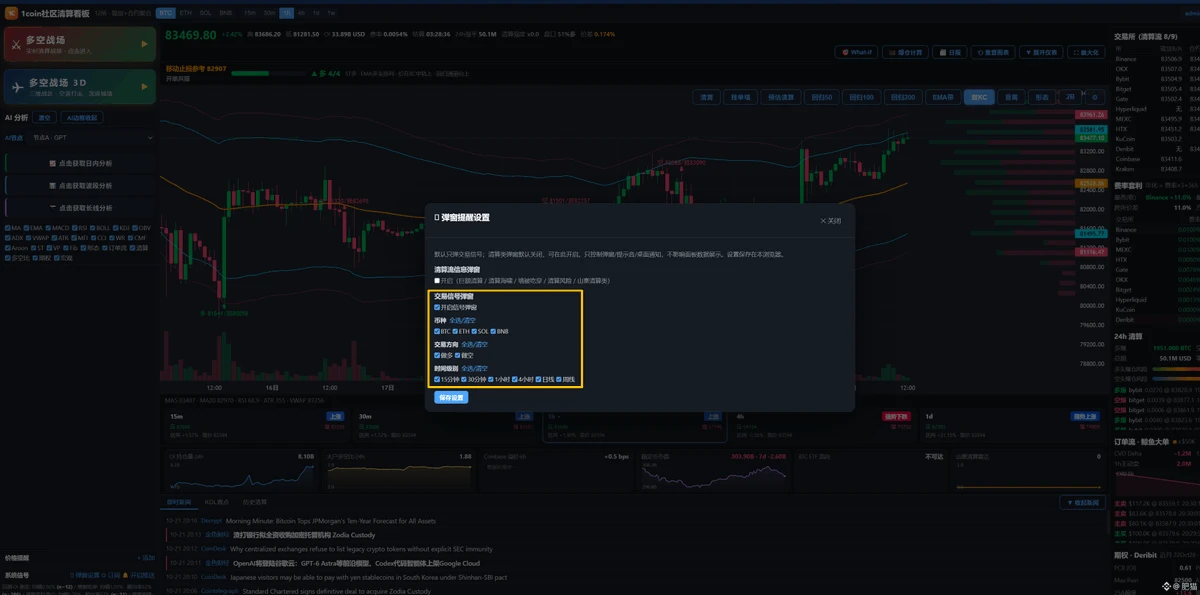Click 点击获取日内分析 in the AI panel
1200x595 pixels.
[80, 163]
